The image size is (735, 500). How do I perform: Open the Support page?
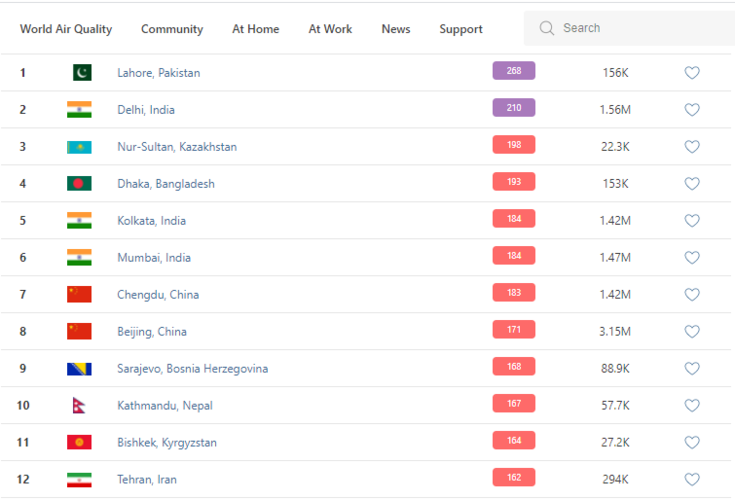coord(461,29)
